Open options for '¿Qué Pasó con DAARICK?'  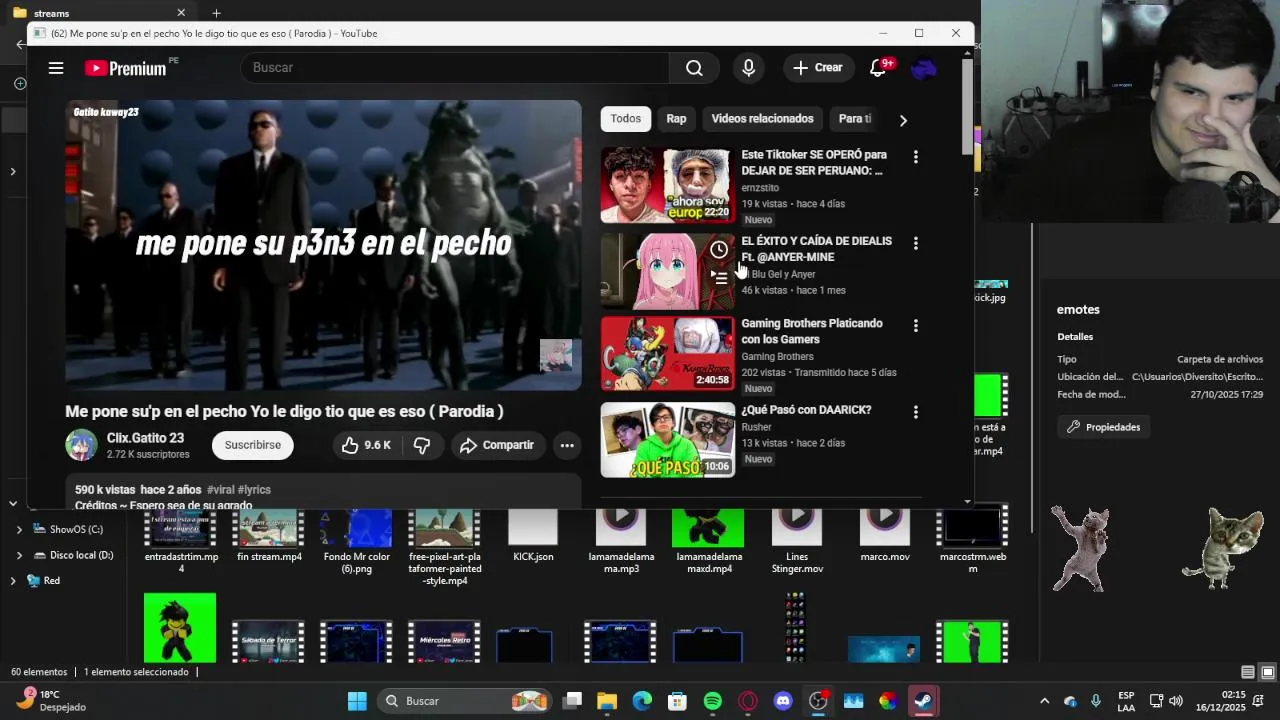click(915, 412)
